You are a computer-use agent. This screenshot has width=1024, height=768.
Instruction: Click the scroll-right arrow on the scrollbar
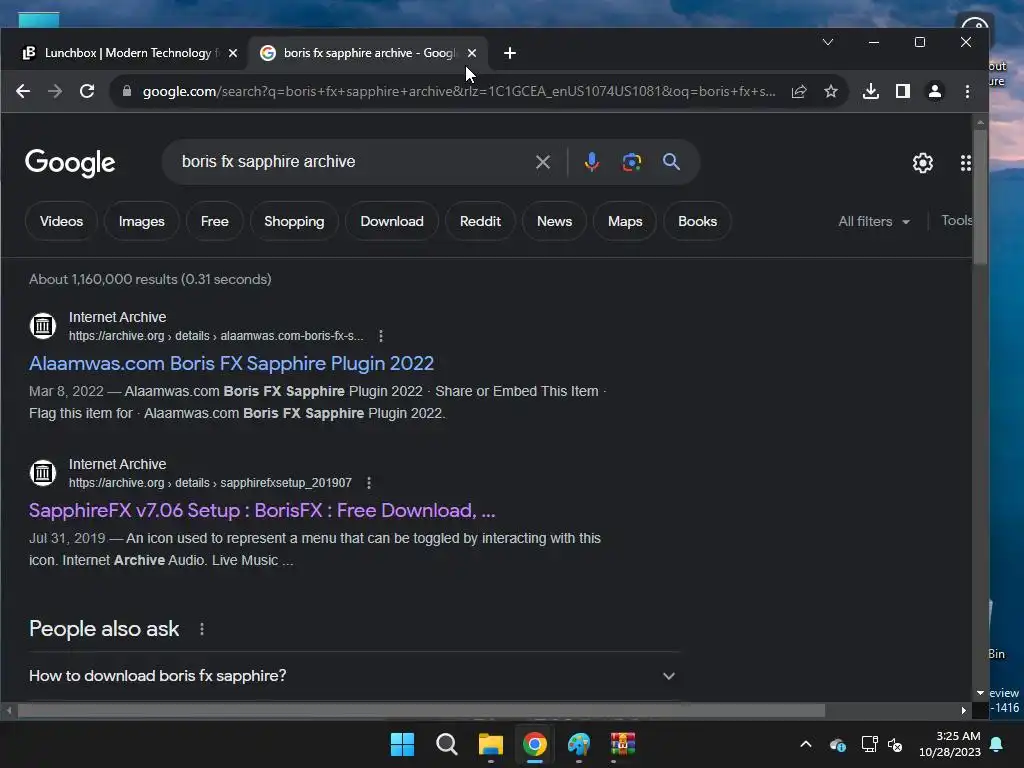963,711
